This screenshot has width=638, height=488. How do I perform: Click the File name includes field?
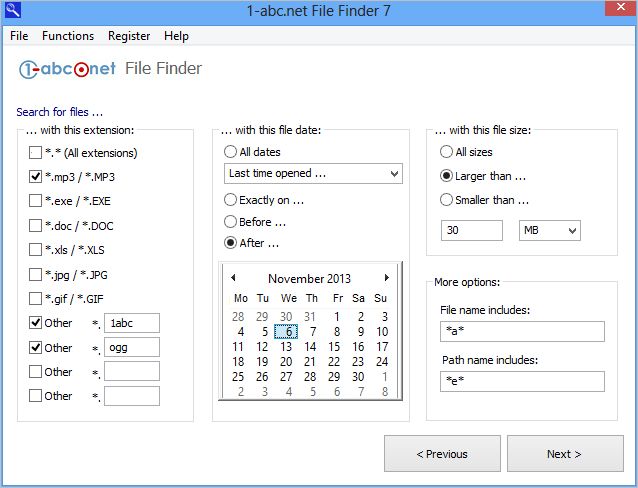(x=521, y=331)
